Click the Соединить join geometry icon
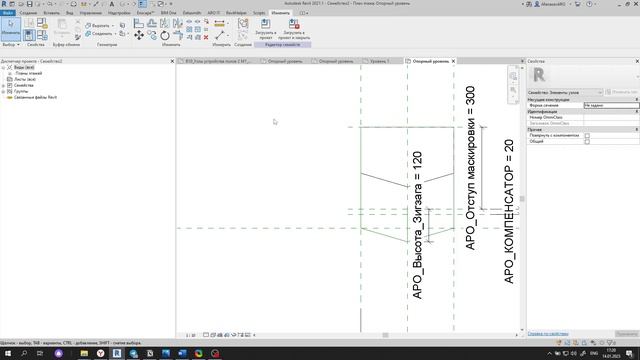640x360 pixels. pyautogui.click(x=88, y=33)
